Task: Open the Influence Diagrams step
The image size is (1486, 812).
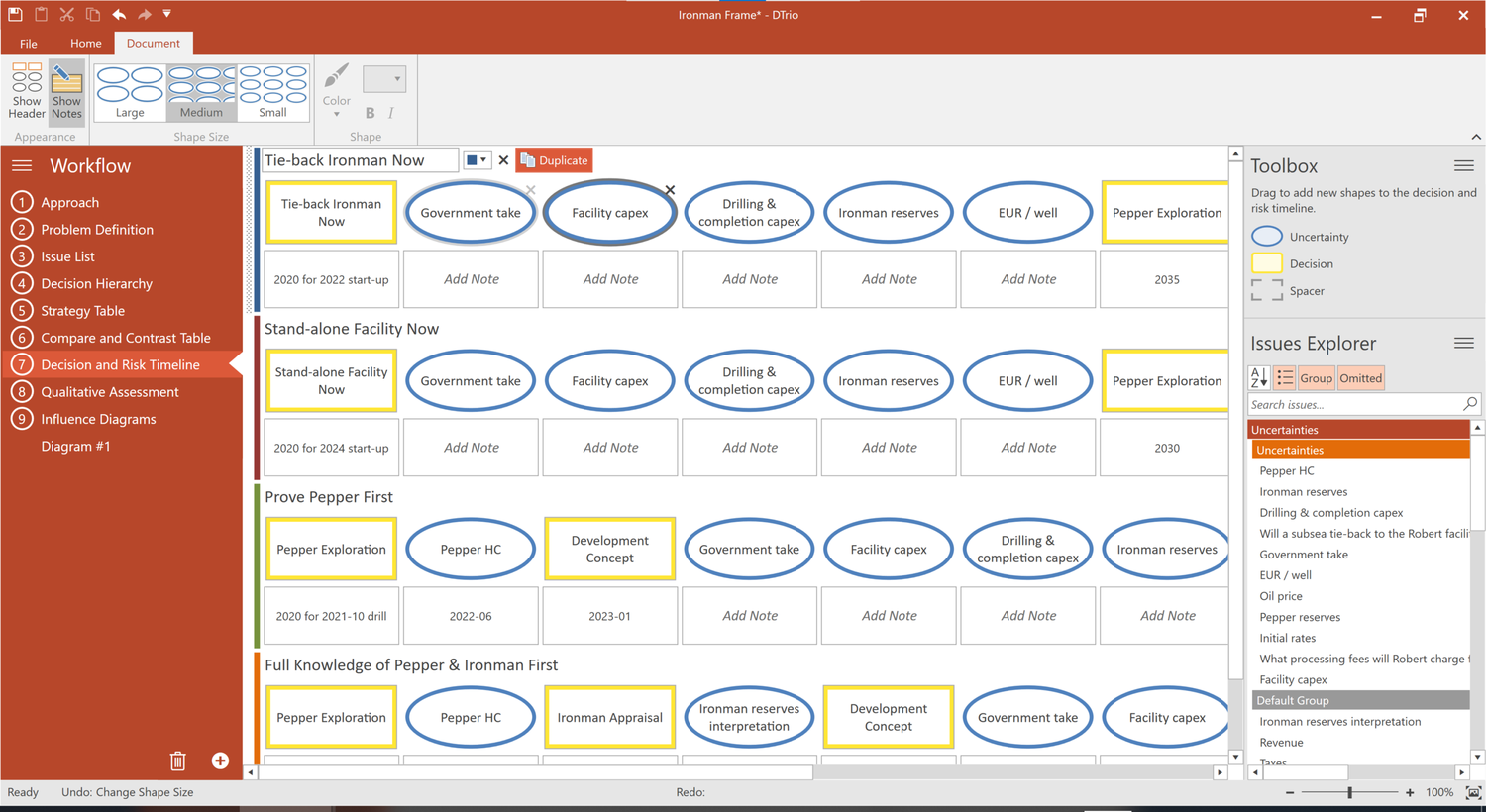Action: pyautogui.click(x=98, y=419)
